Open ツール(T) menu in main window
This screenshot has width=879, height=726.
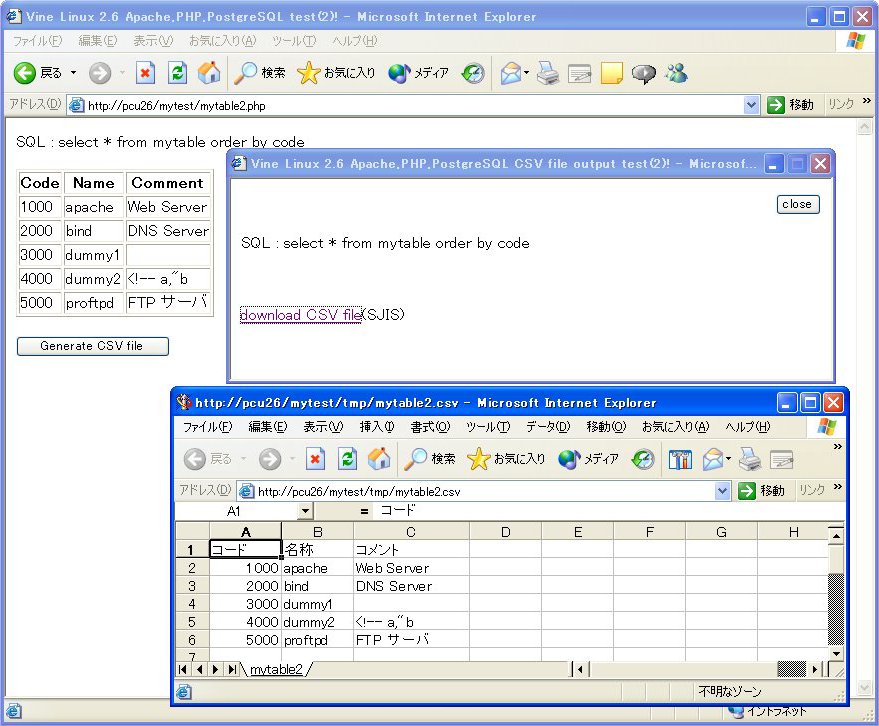pos(294,41)
